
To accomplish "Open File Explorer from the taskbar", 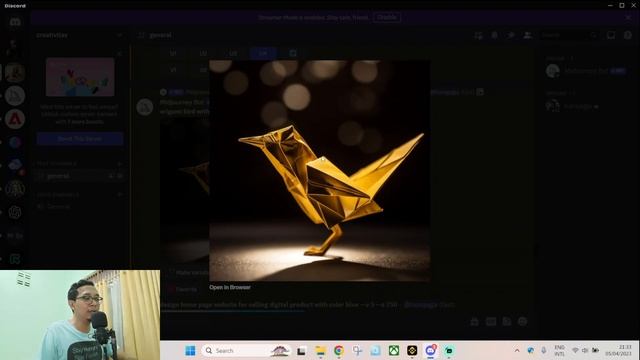I will point(320,351).
